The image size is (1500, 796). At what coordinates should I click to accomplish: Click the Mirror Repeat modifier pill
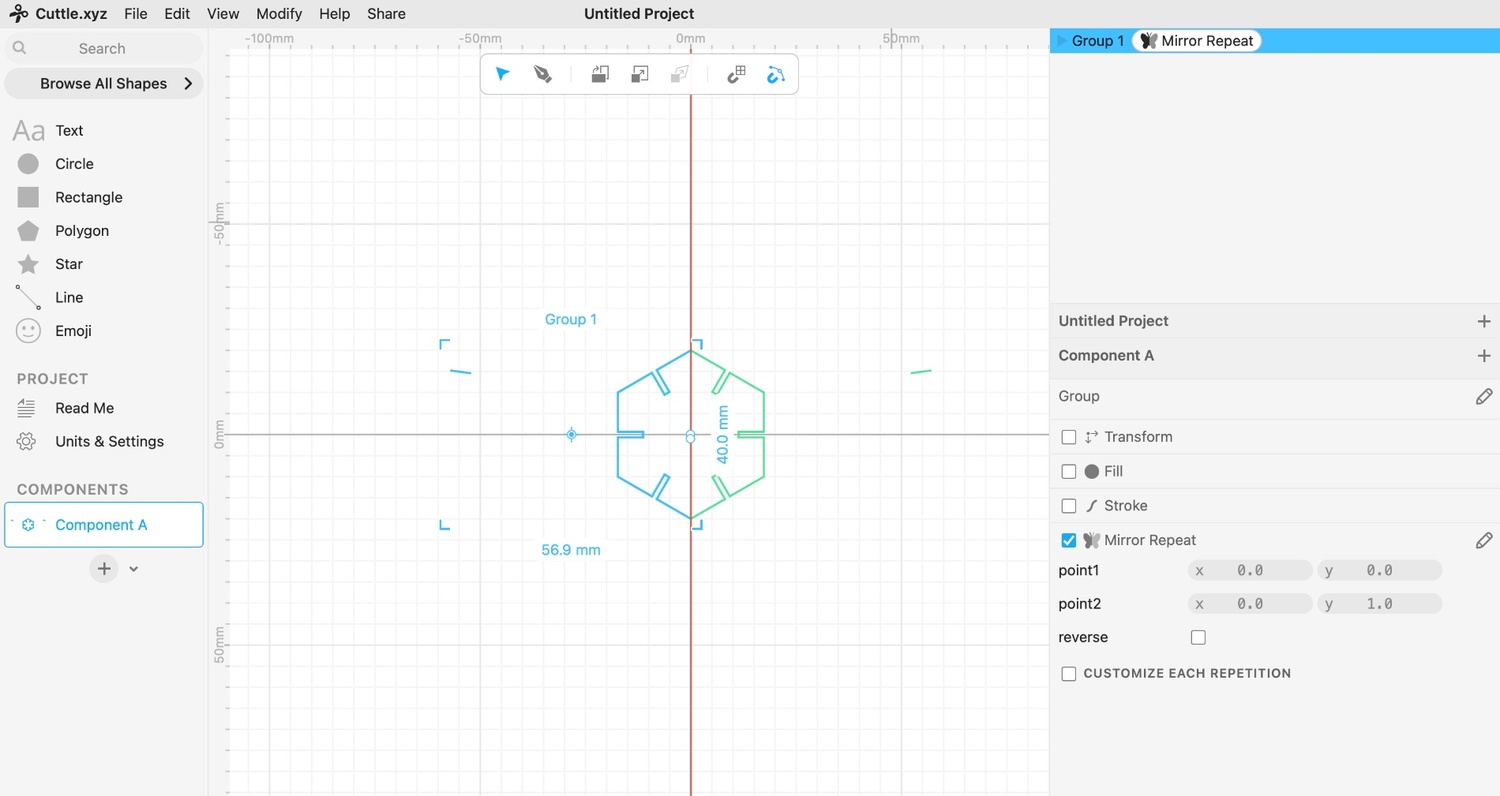click(x=1197, y=41)
